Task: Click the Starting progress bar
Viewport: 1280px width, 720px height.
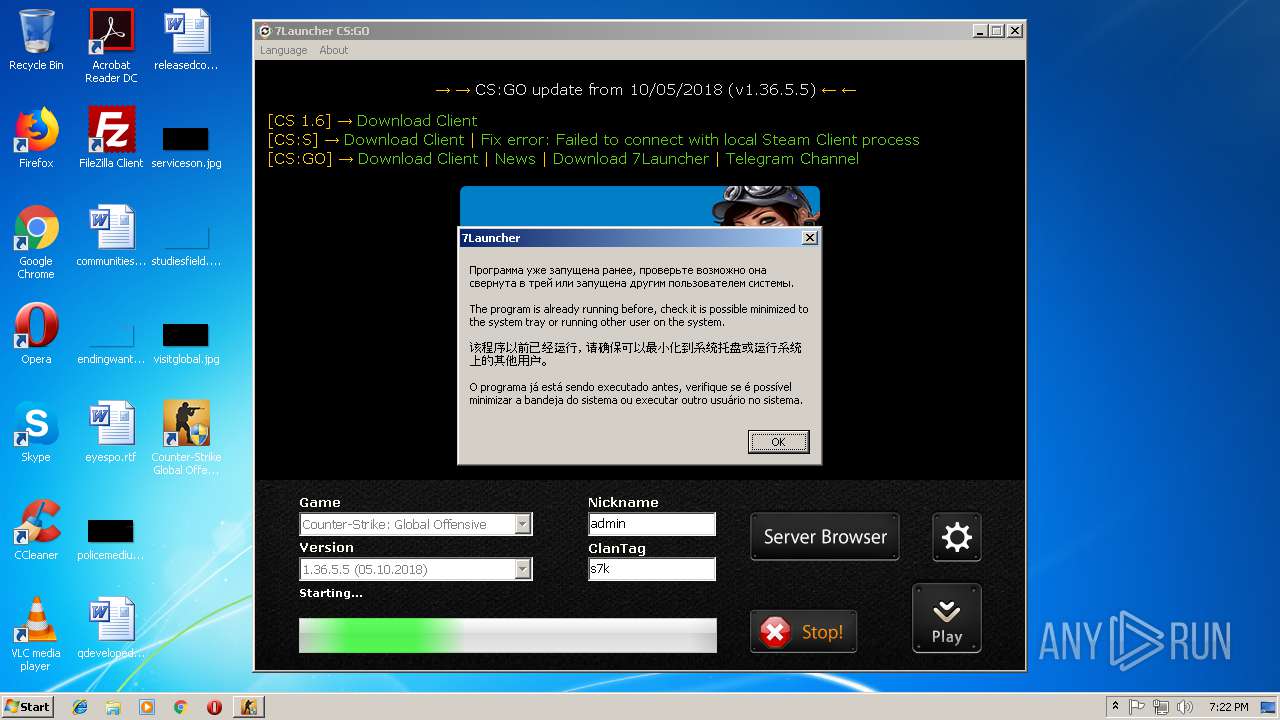Action: pyautogui.click(x=508, y=635)
